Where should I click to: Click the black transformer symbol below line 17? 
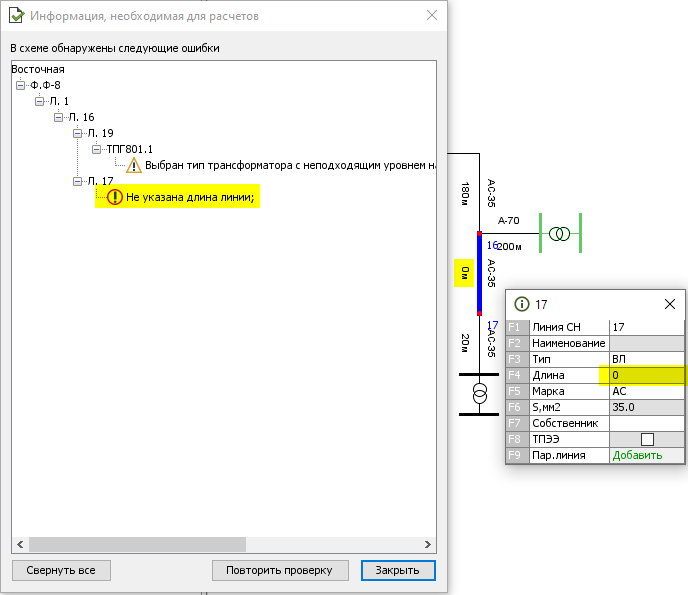click(x=480, y=394)
